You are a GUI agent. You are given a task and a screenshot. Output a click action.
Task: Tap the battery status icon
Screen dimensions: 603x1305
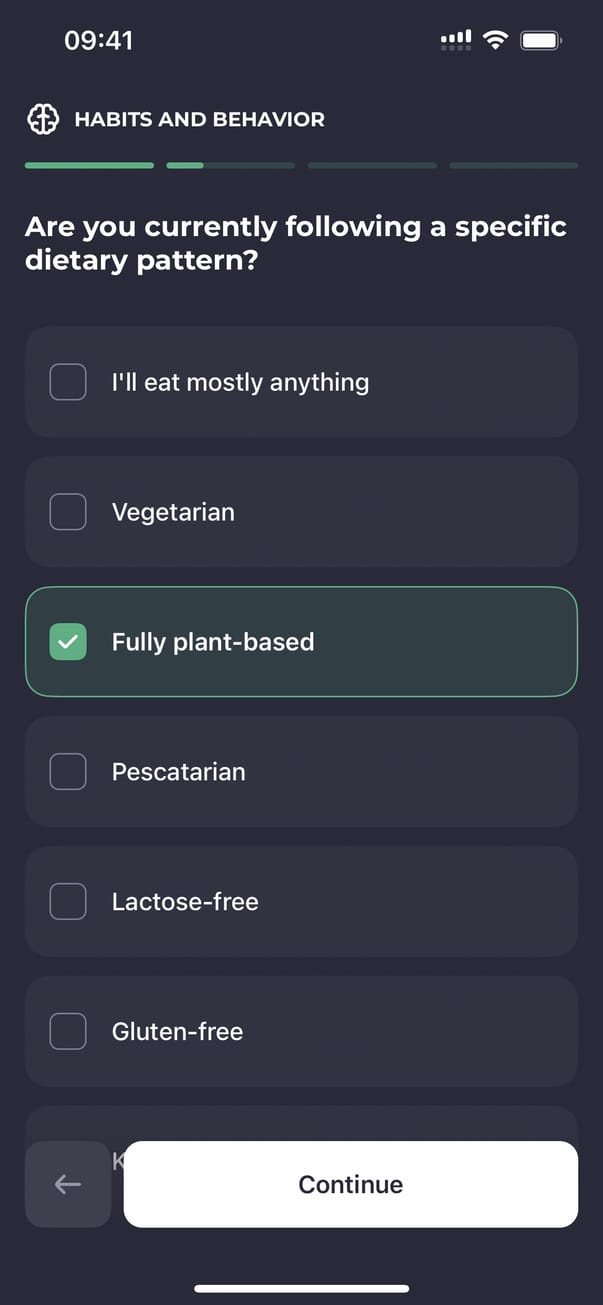tap(542, 40)
